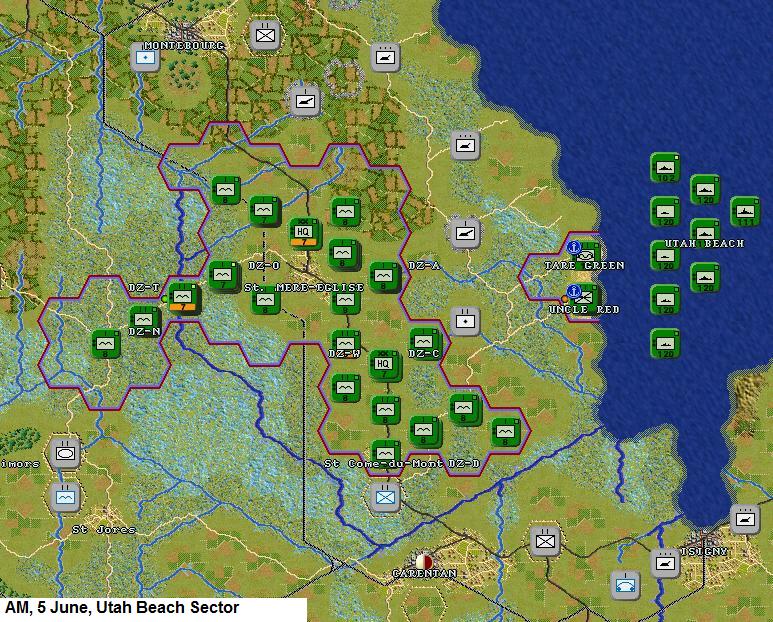The image size is (773, 622).
Task: Select the airborne HQ unit north of St. Mere-Eglise
Action: tap(304, 233)
